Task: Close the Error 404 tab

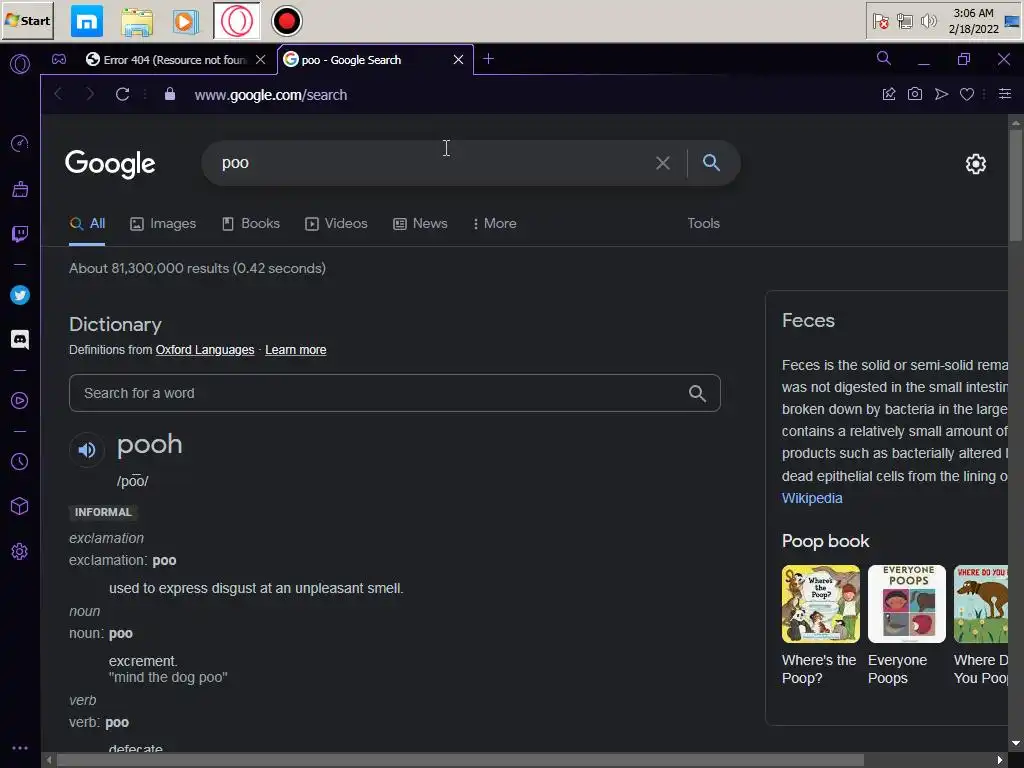Action: (261, 59)
